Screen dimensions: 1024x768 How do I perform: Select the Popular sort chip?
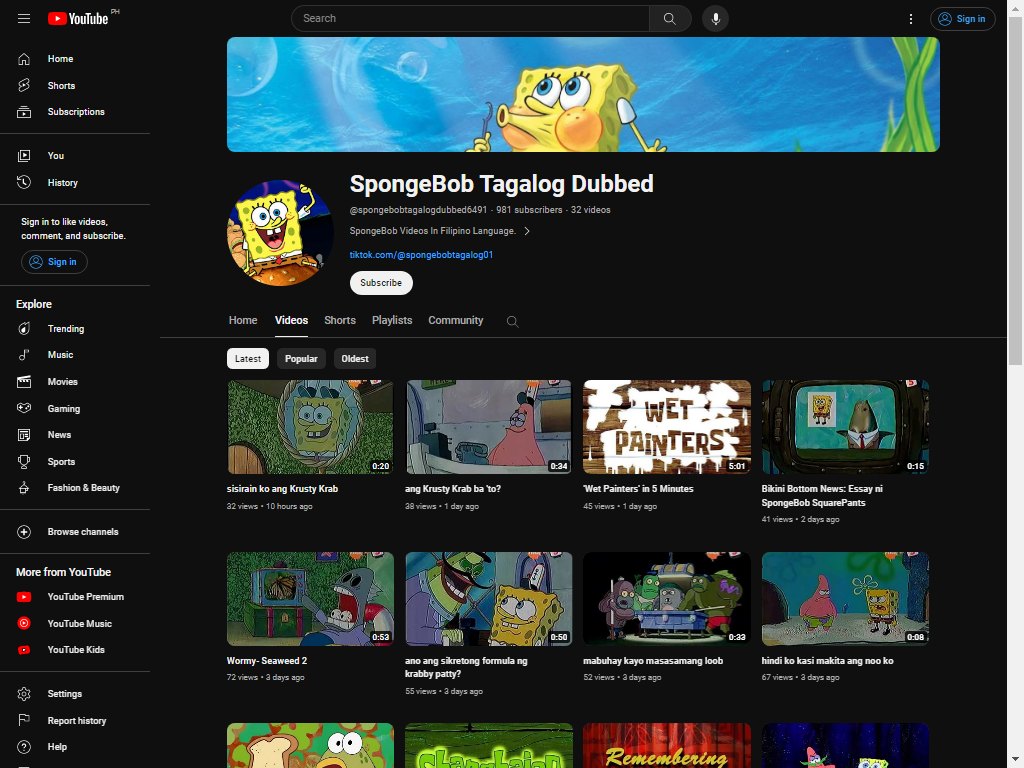point(301,359)
